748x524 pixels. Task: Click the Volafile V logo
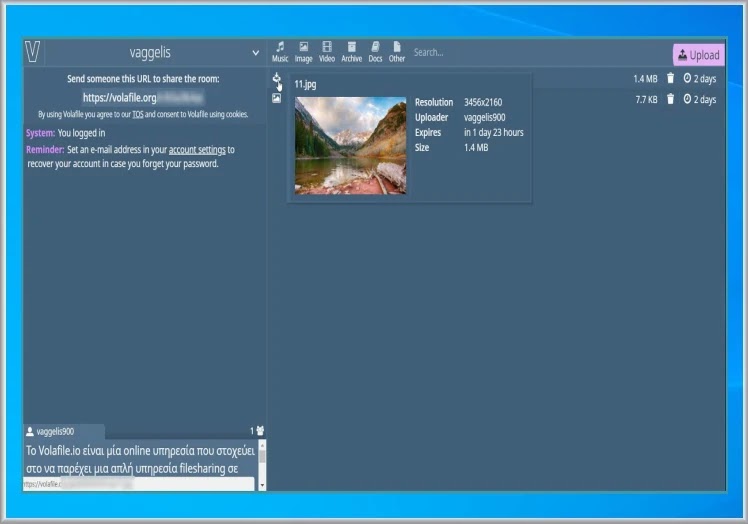[x=32, y=52]
